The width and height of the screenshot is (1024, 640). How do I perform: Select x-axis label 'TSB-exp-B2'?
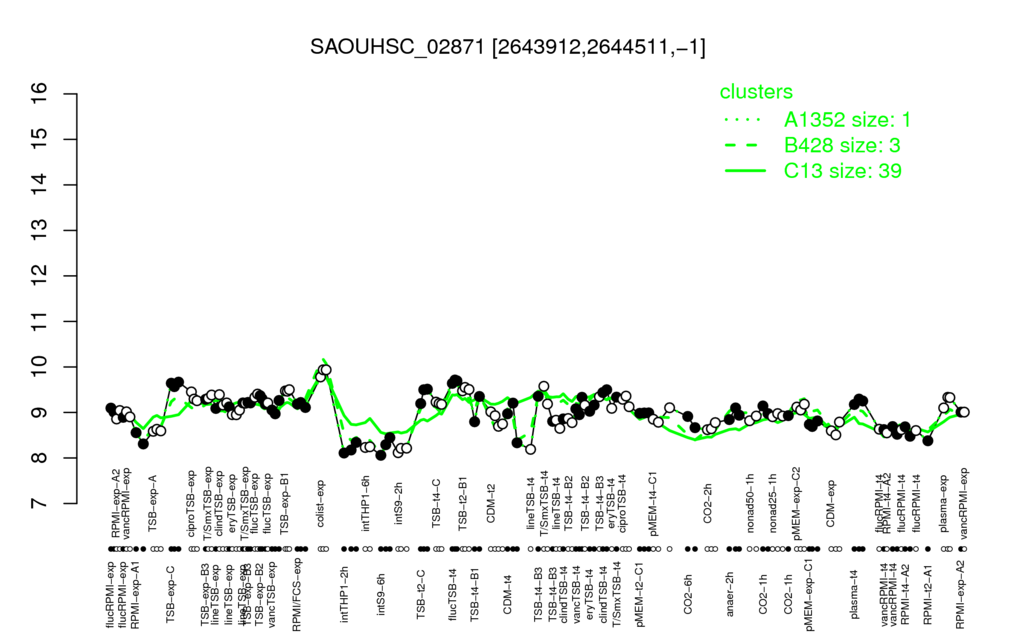(259, 592)
